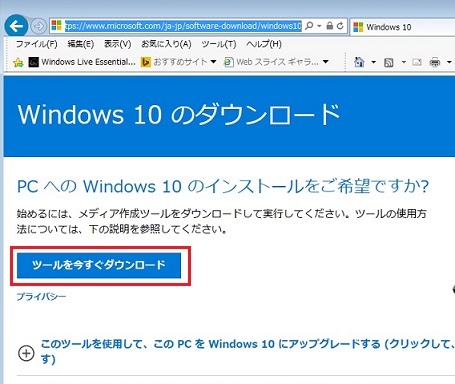
Task: Click the search magnifier in the address bar
Action: 309,26
